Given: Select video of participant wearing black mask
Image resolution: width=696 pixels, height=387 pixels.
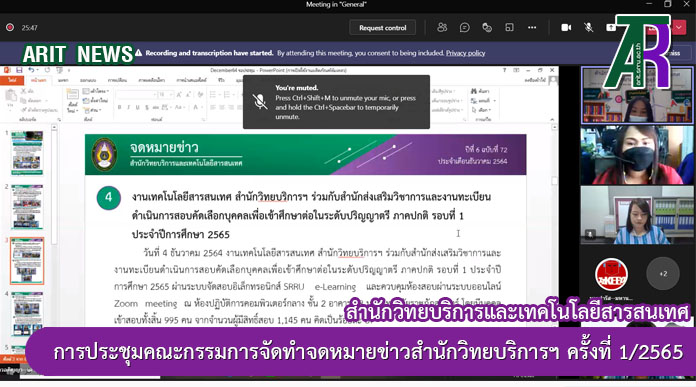Looking at the screenshot, I should tap(637, 155).
